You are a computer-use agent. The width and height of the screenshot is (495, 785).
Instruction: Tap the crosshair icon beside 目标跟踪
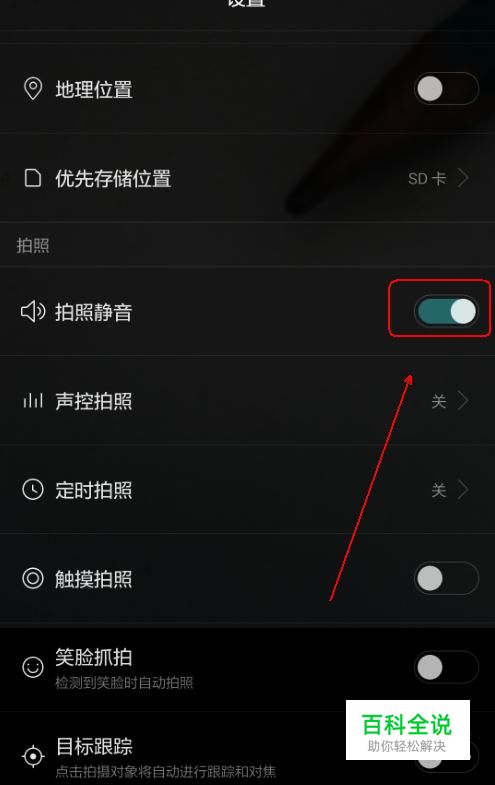33,756
